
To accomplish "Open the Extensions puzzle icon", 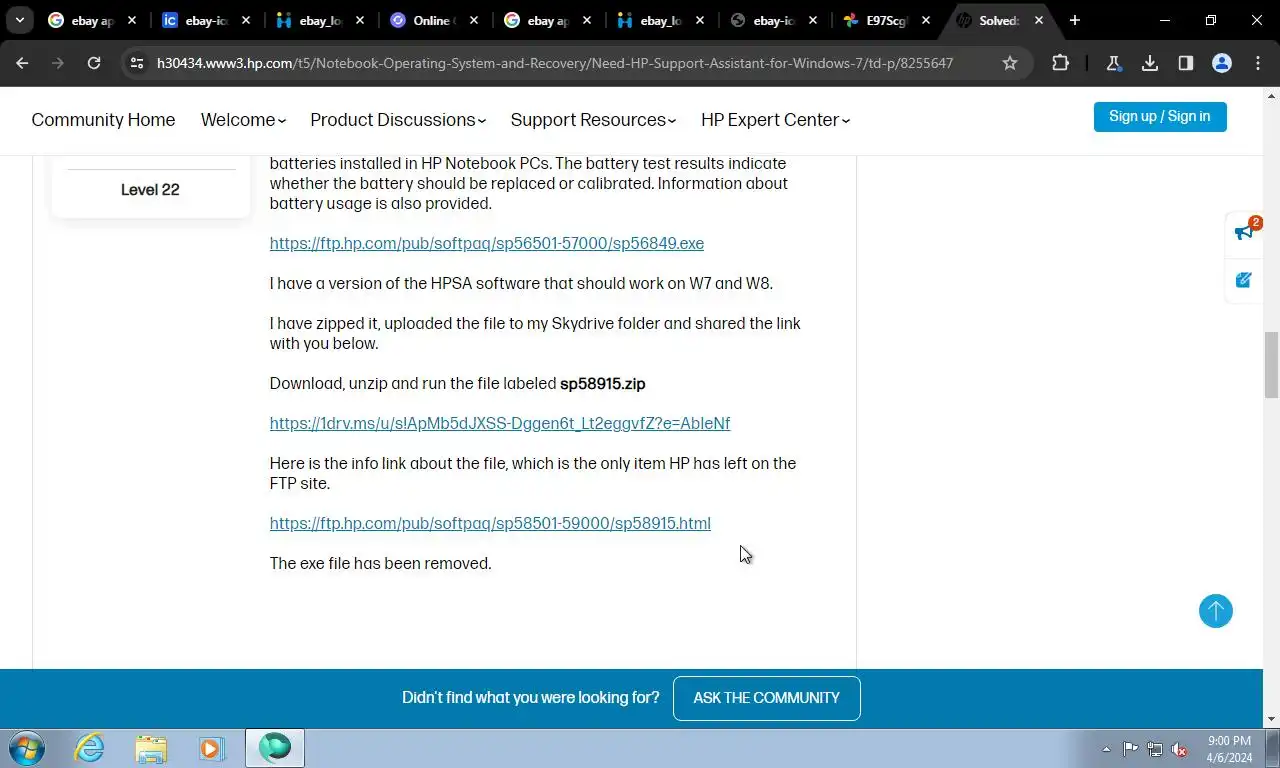I will click(x=1061, y=63).
